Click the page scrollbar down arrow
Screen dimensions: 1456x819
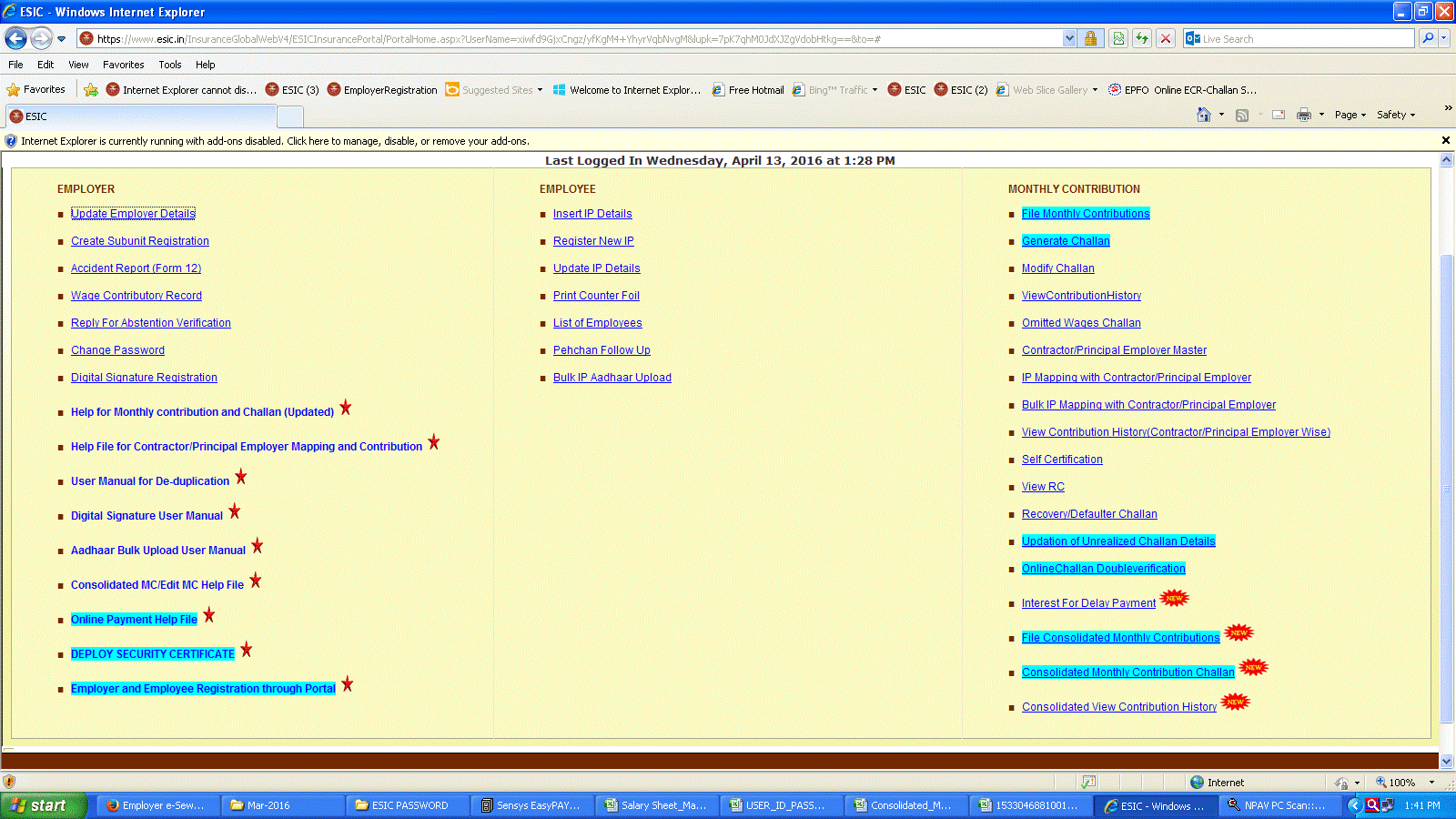click(x=1447, y=761)
